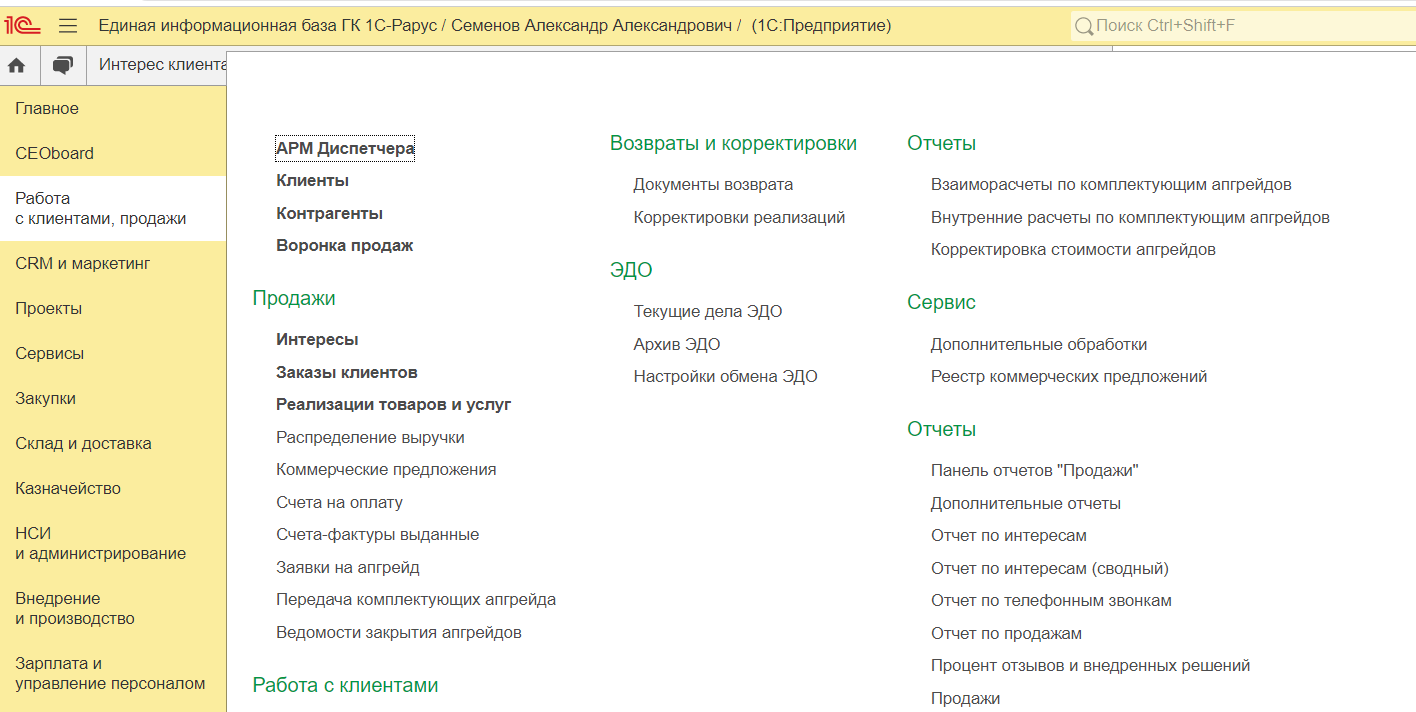Open Взаиморасчеты по комплектующим апгрейдов report

click(1111, 184)
